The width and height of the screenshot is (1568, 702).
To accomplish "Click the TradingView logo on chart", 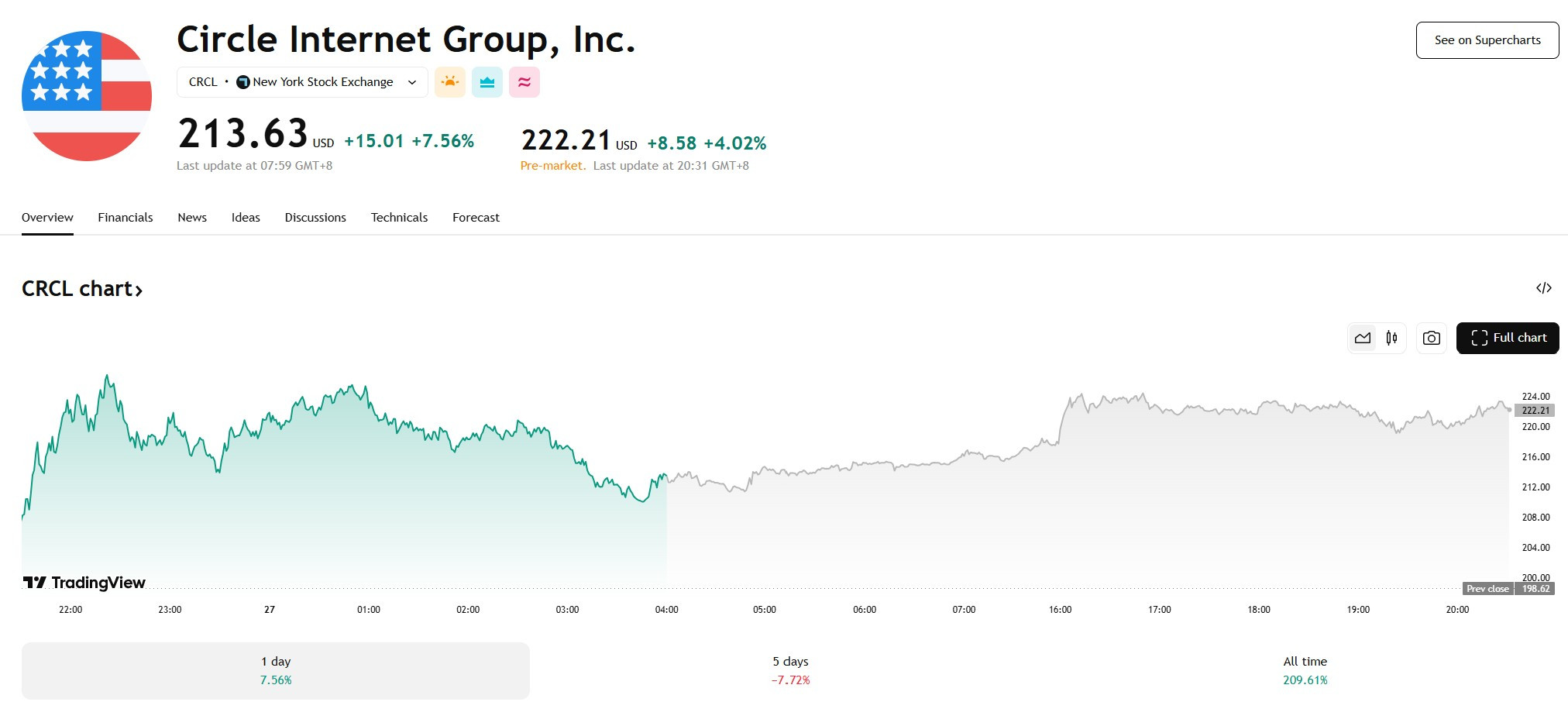I will [84, 583].
